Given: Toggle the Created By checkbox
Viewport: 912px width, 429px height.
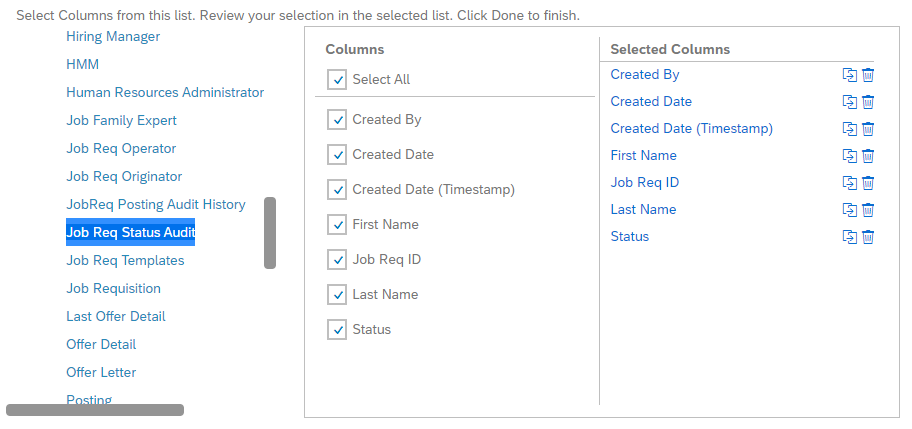Looking at the screenshot, I should point(337,120).
